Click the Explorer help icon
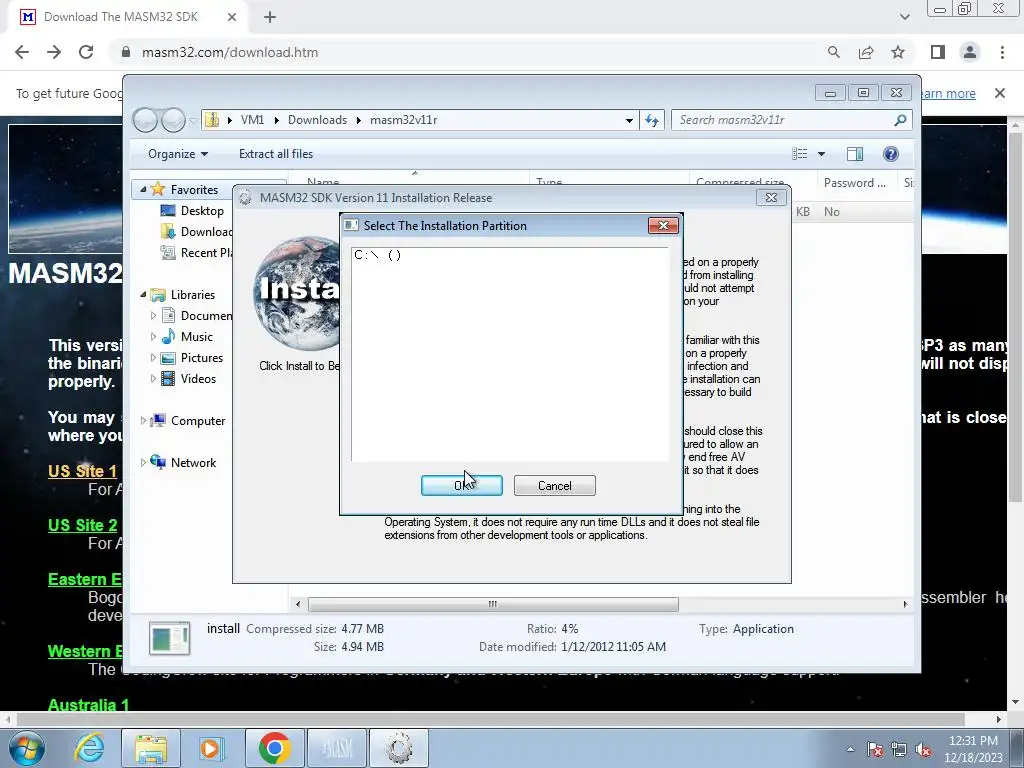This screenshot has width=1024, height=768. click(x=890, y=153)
